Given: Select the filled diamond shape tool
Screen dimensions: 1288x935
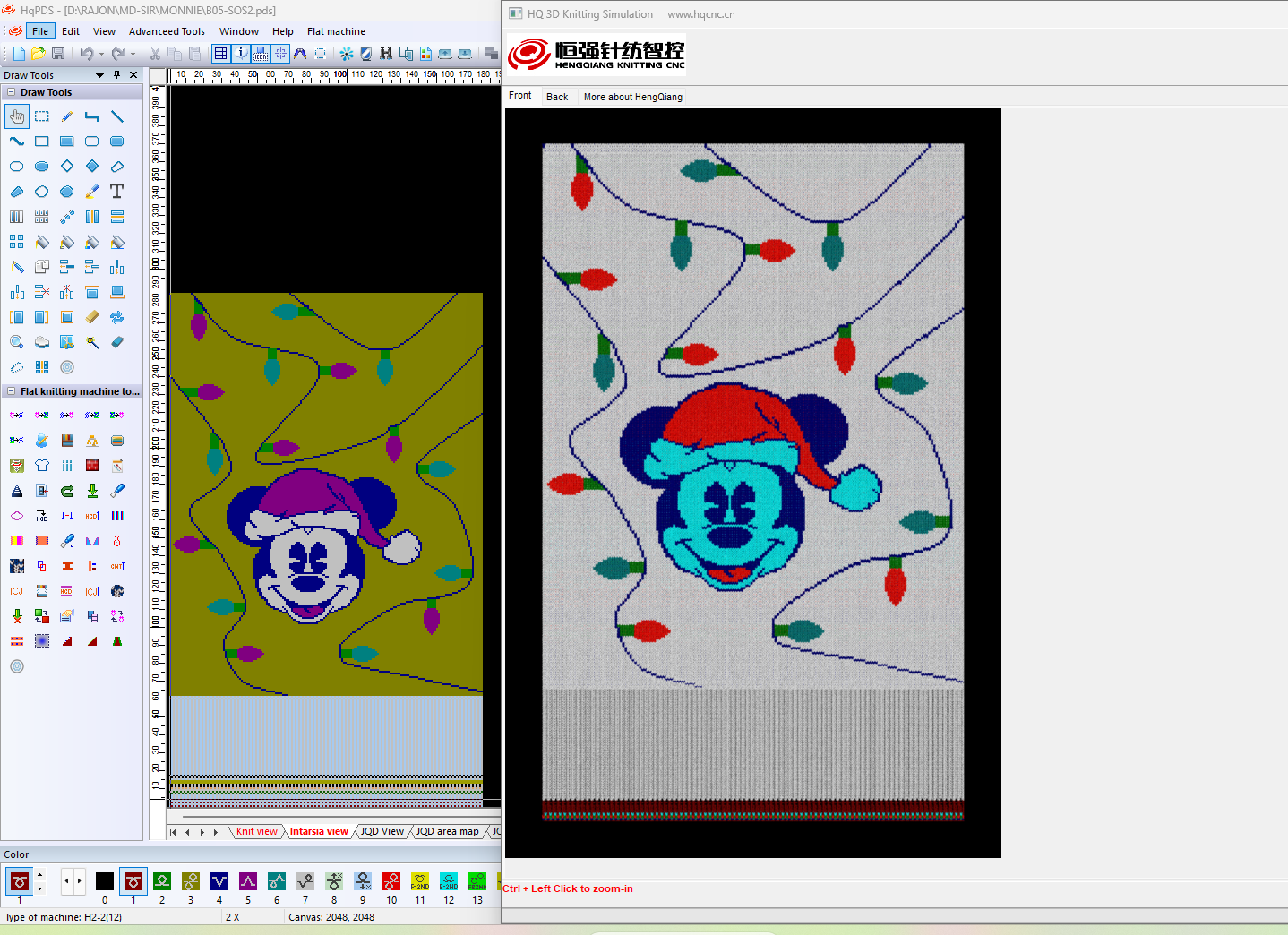Looking at the screenshot, I should [x=92, y=167].
